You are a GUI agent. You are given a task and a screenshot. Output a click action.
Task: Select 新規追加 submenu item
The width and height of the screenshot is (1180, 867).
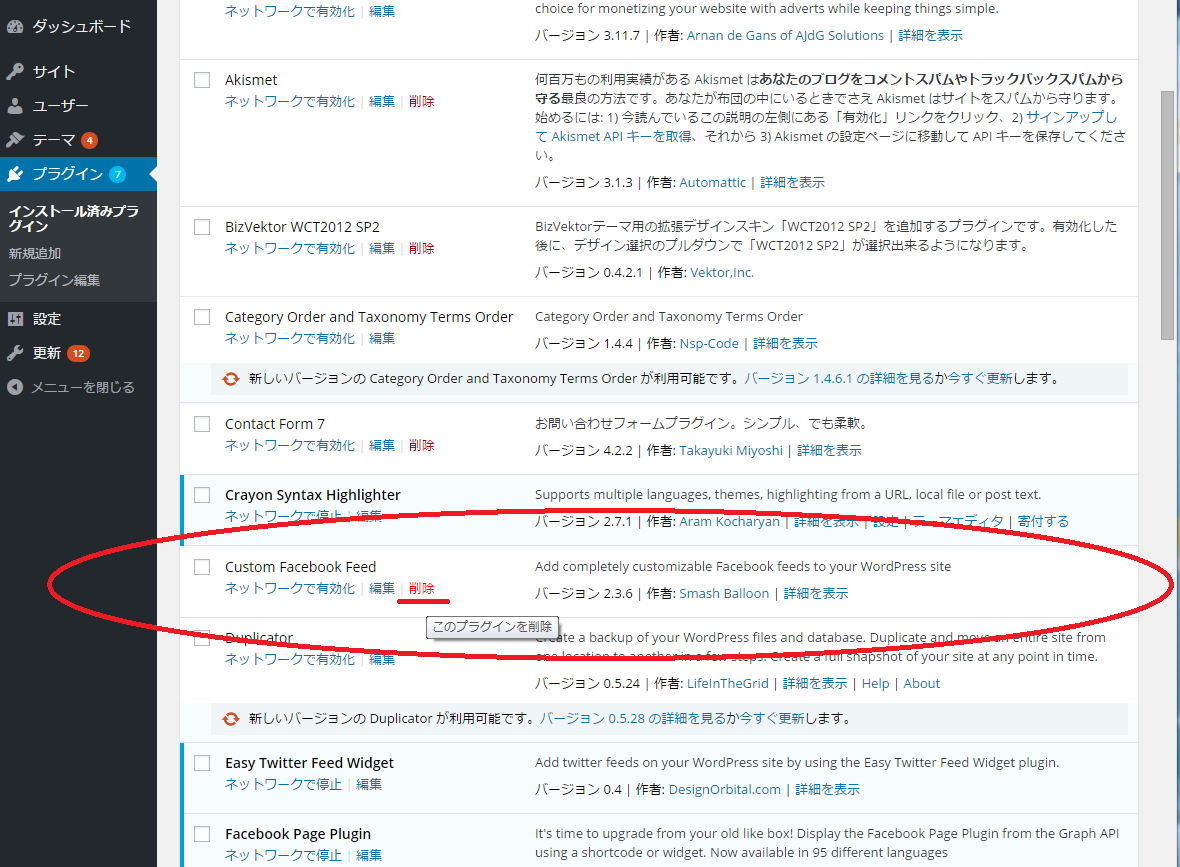(x=35, y=254)
